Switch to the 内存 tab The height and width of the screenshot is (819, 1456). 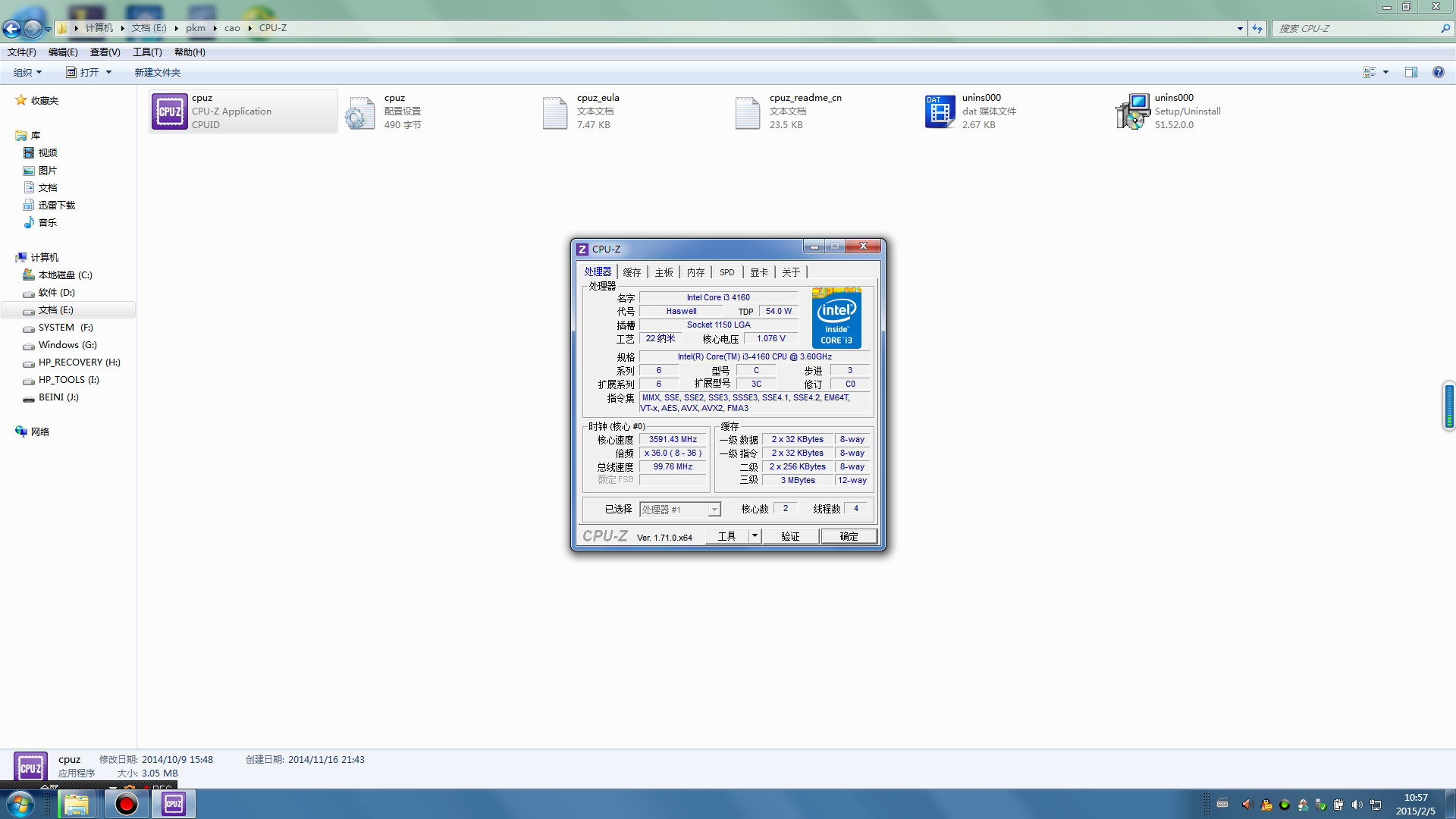695,272
